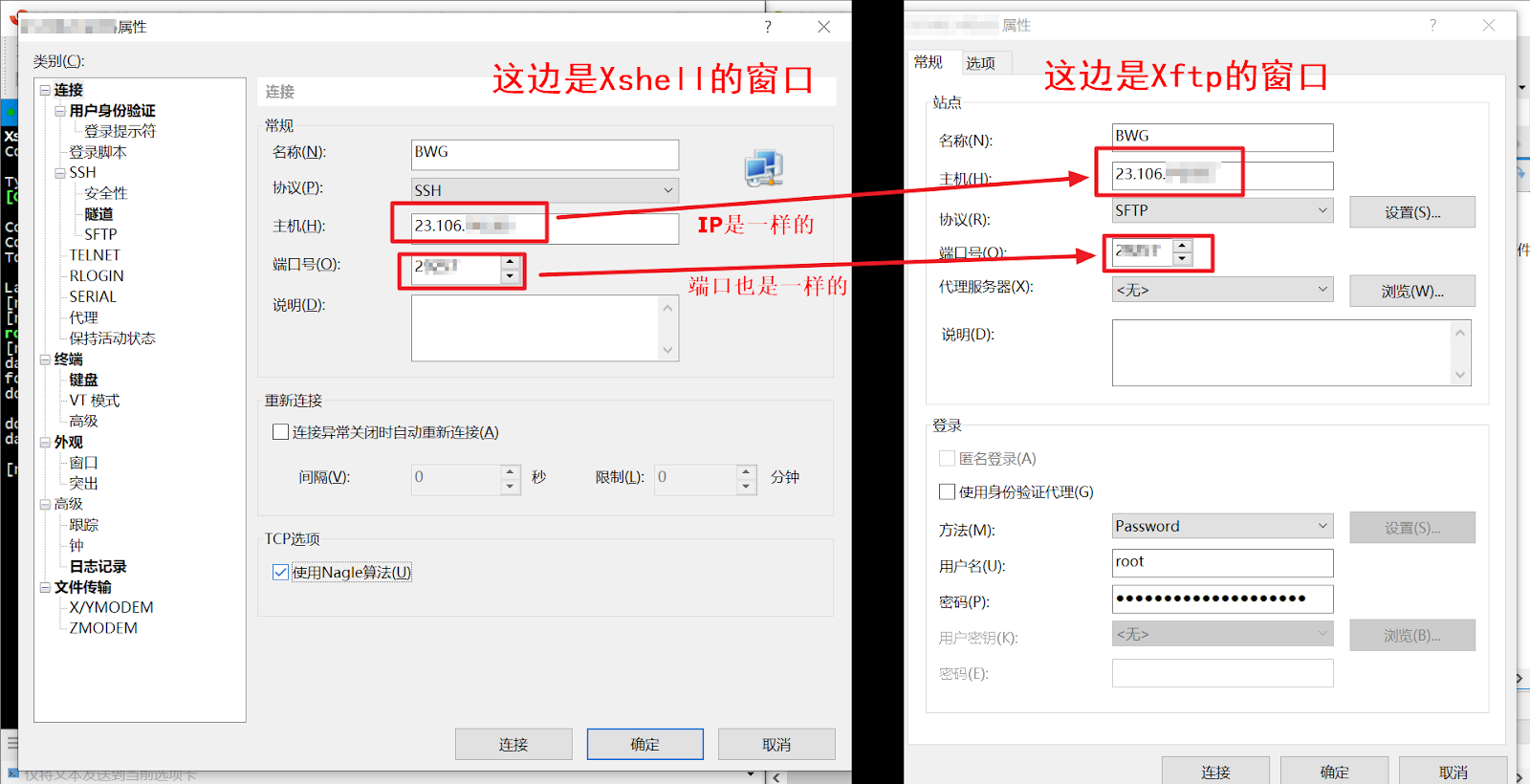Check the use authentication agent option
This screenshot has width=1530, height=784.
(x=948, y=491)
